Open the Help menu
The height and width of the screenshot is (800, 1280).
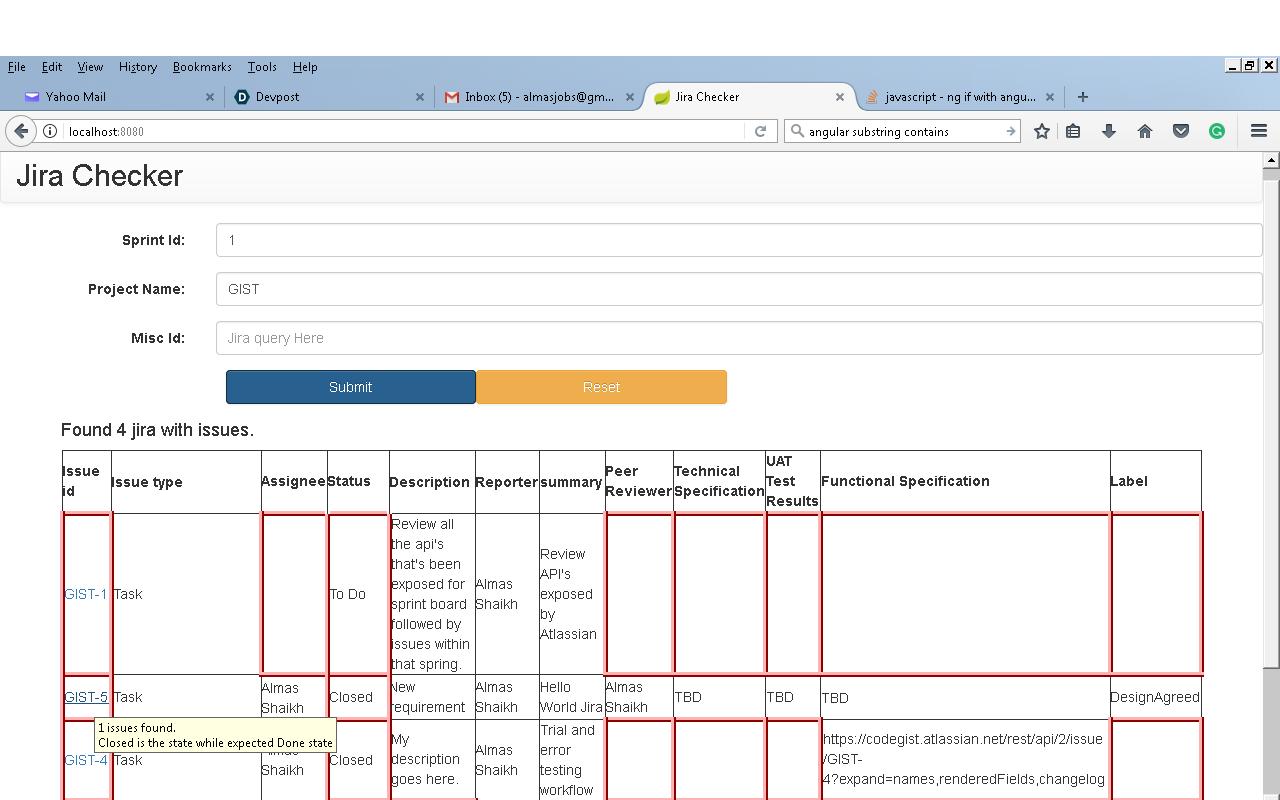(305, 67)
